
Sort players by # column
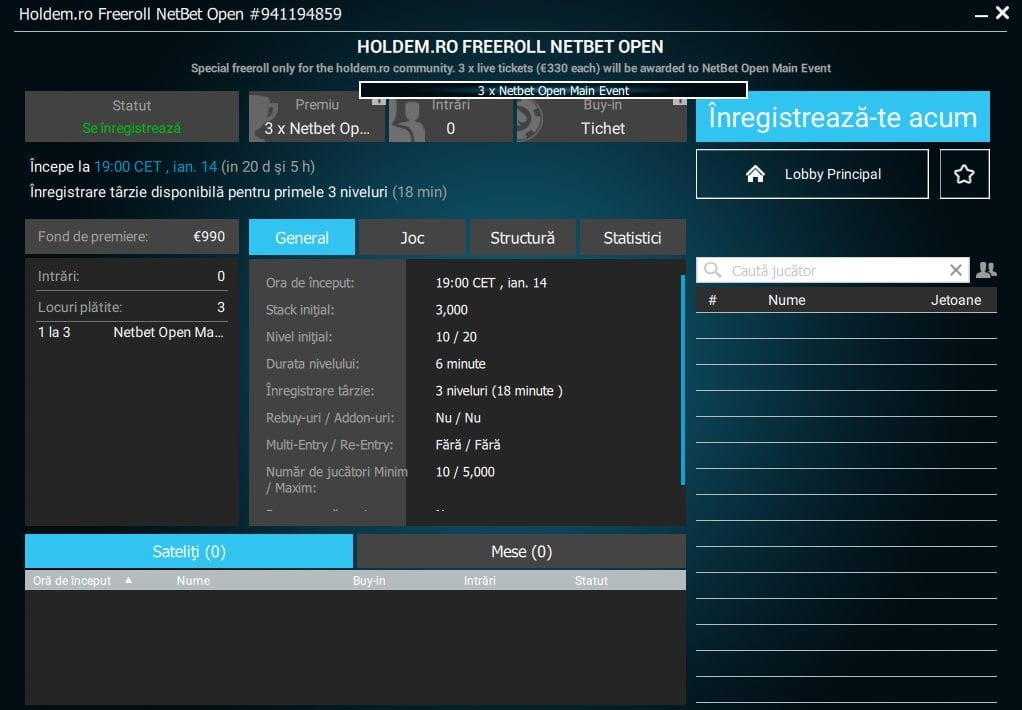[712, 300]
